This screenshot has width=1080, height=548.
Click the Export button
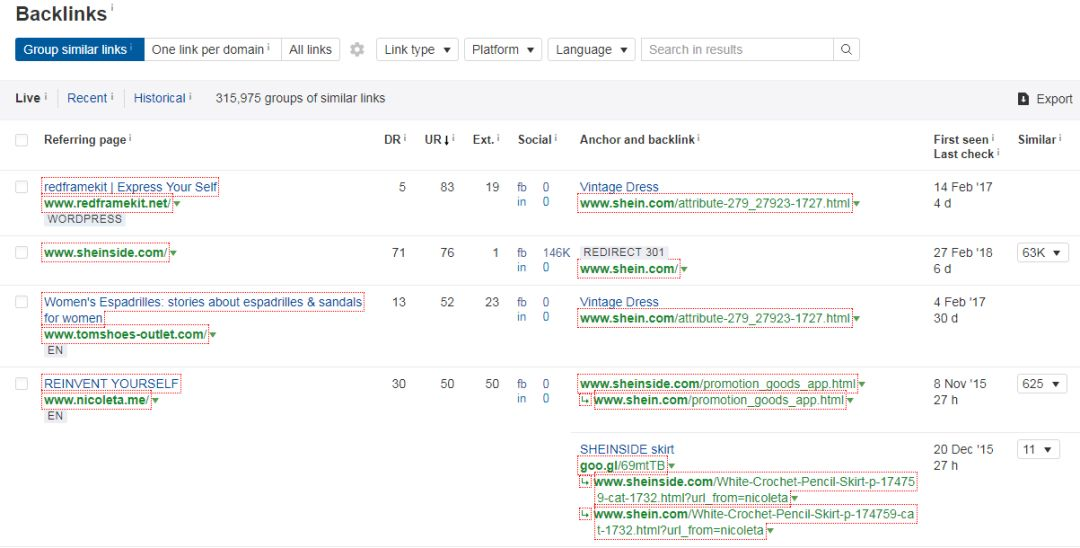tap(1045, 99)
